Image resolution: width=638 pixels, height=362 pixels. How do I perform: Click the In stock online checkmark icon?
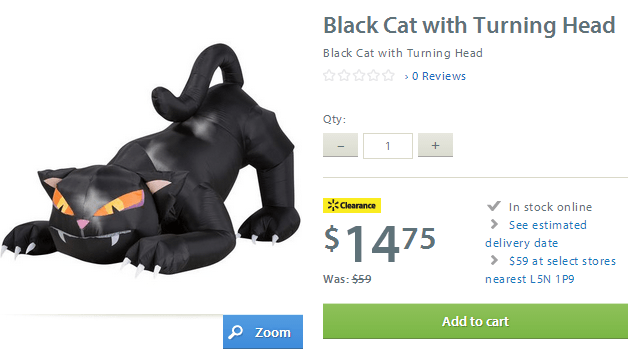click(494, 206)
